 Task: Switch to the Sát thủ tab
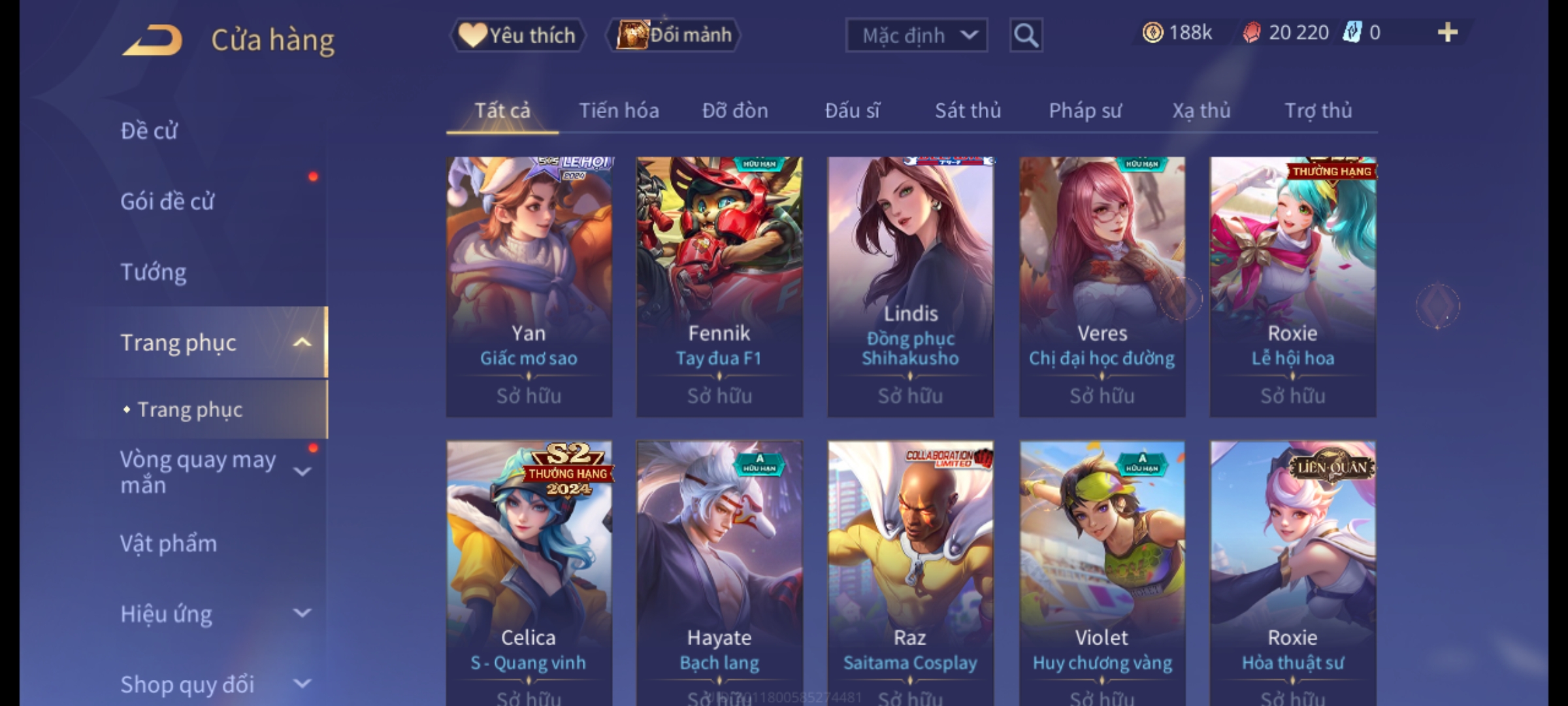click(x=968, y=110)
